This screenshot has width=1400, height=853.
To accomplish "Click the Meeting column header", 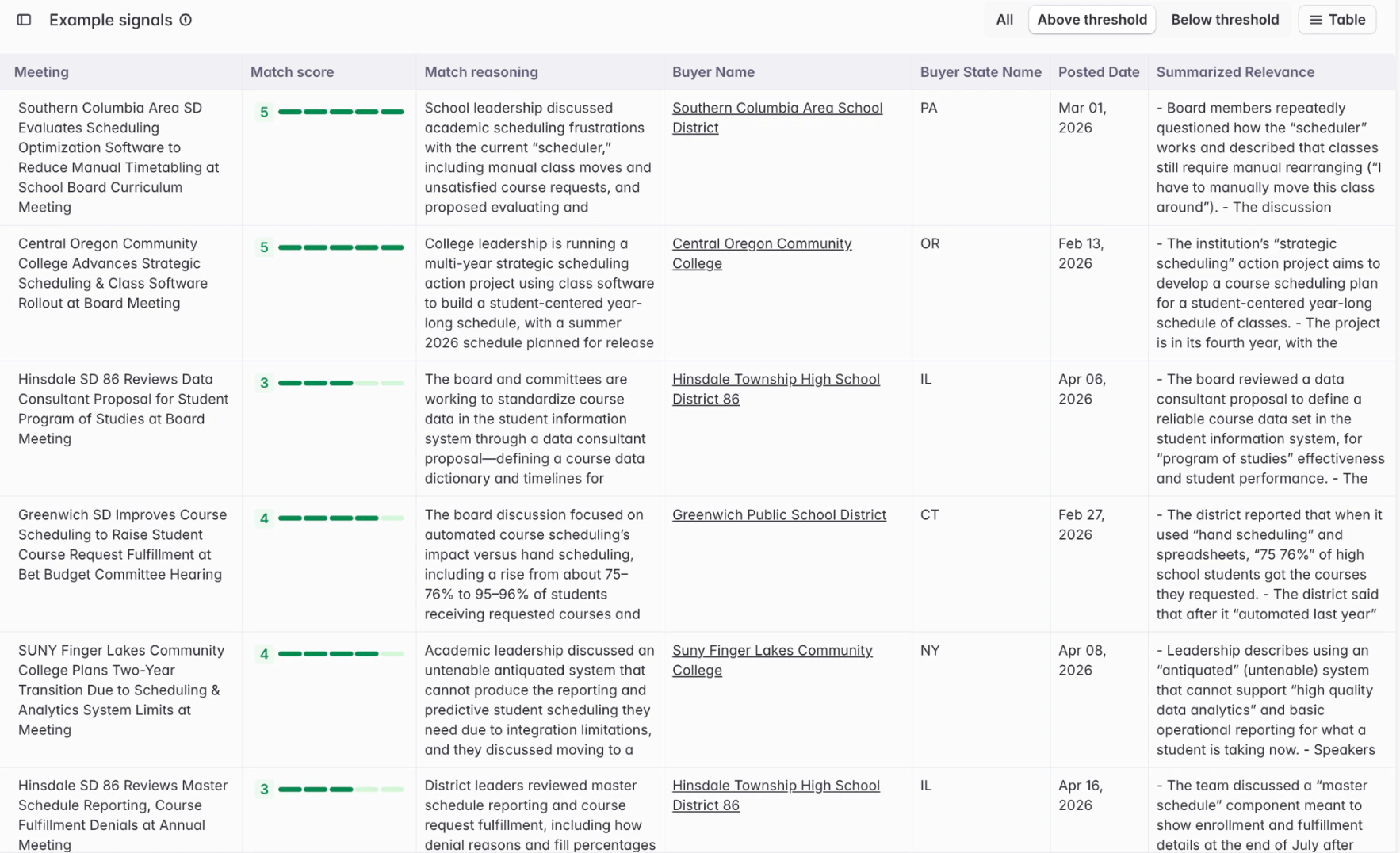I will (41, 72).
